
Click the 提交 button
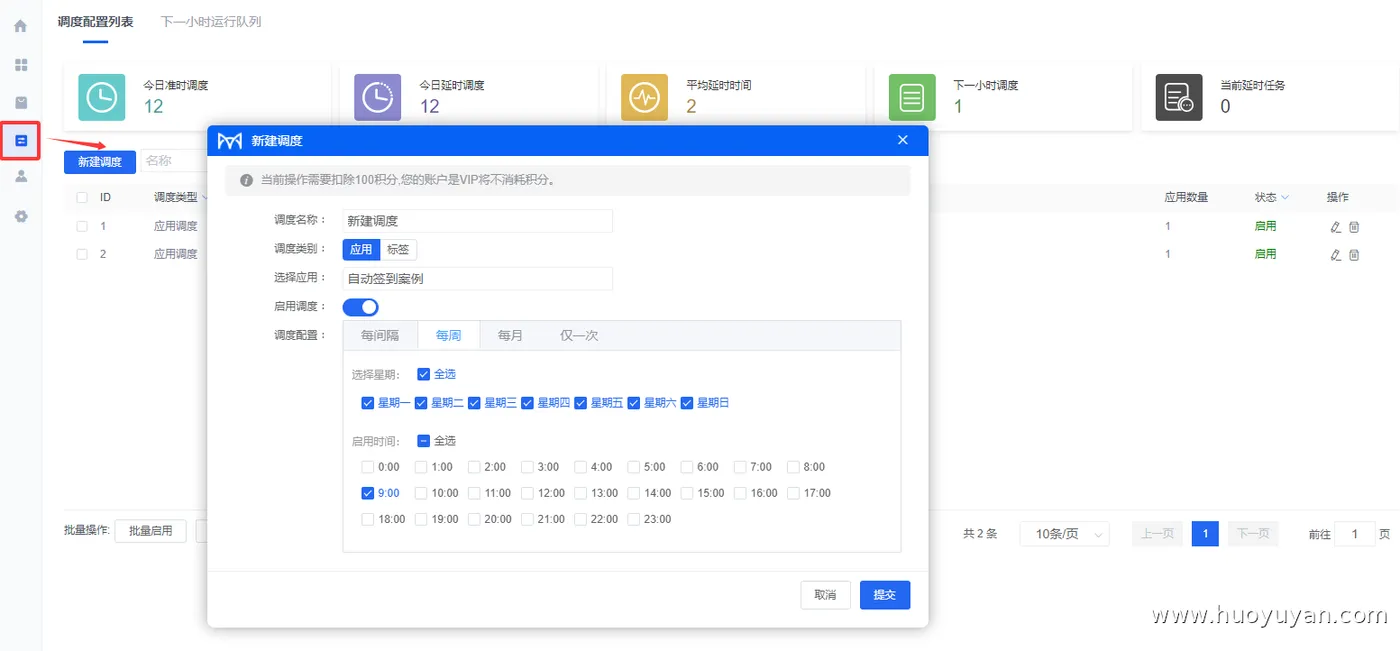click(x=885, y=595)
